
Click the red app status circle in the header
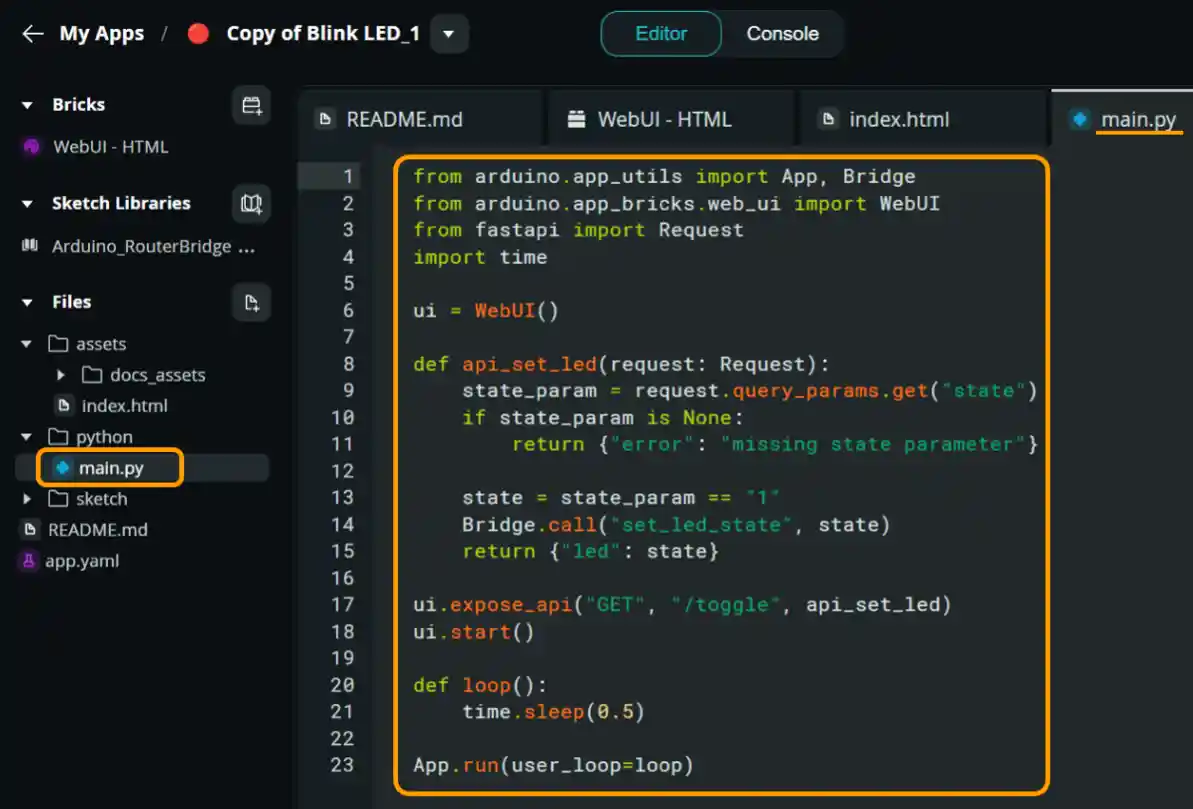point(196,33)
